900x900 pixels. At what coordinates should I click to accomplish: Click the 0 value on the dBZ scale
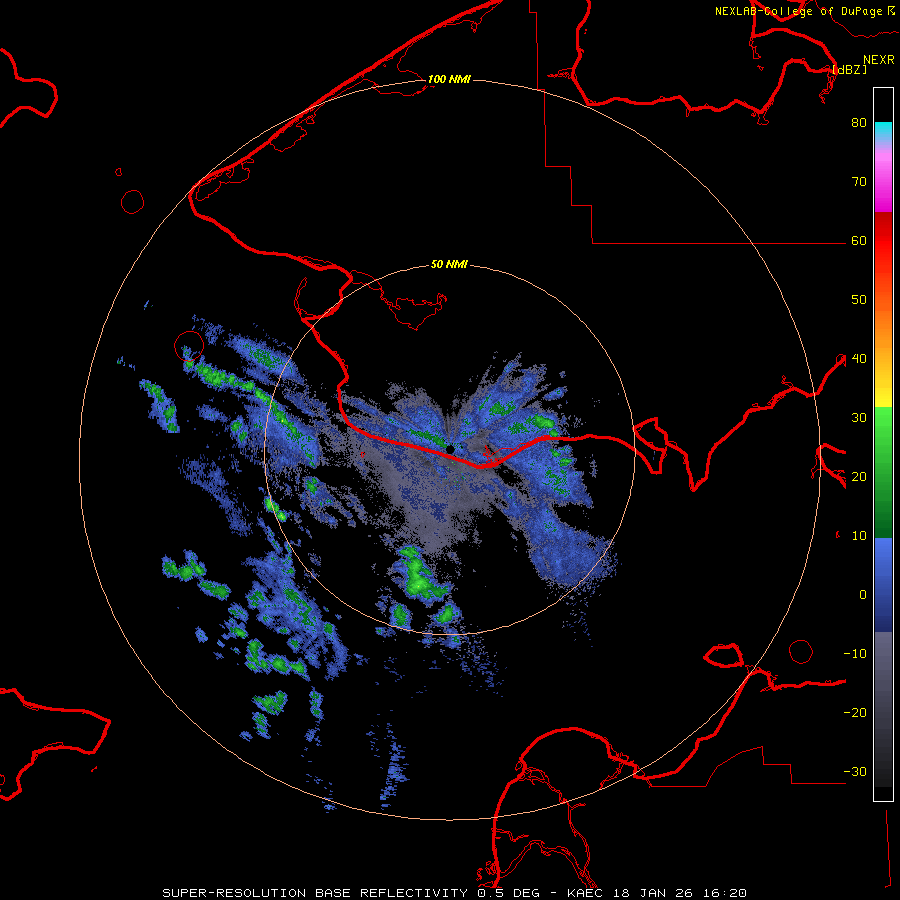(863, 595)
